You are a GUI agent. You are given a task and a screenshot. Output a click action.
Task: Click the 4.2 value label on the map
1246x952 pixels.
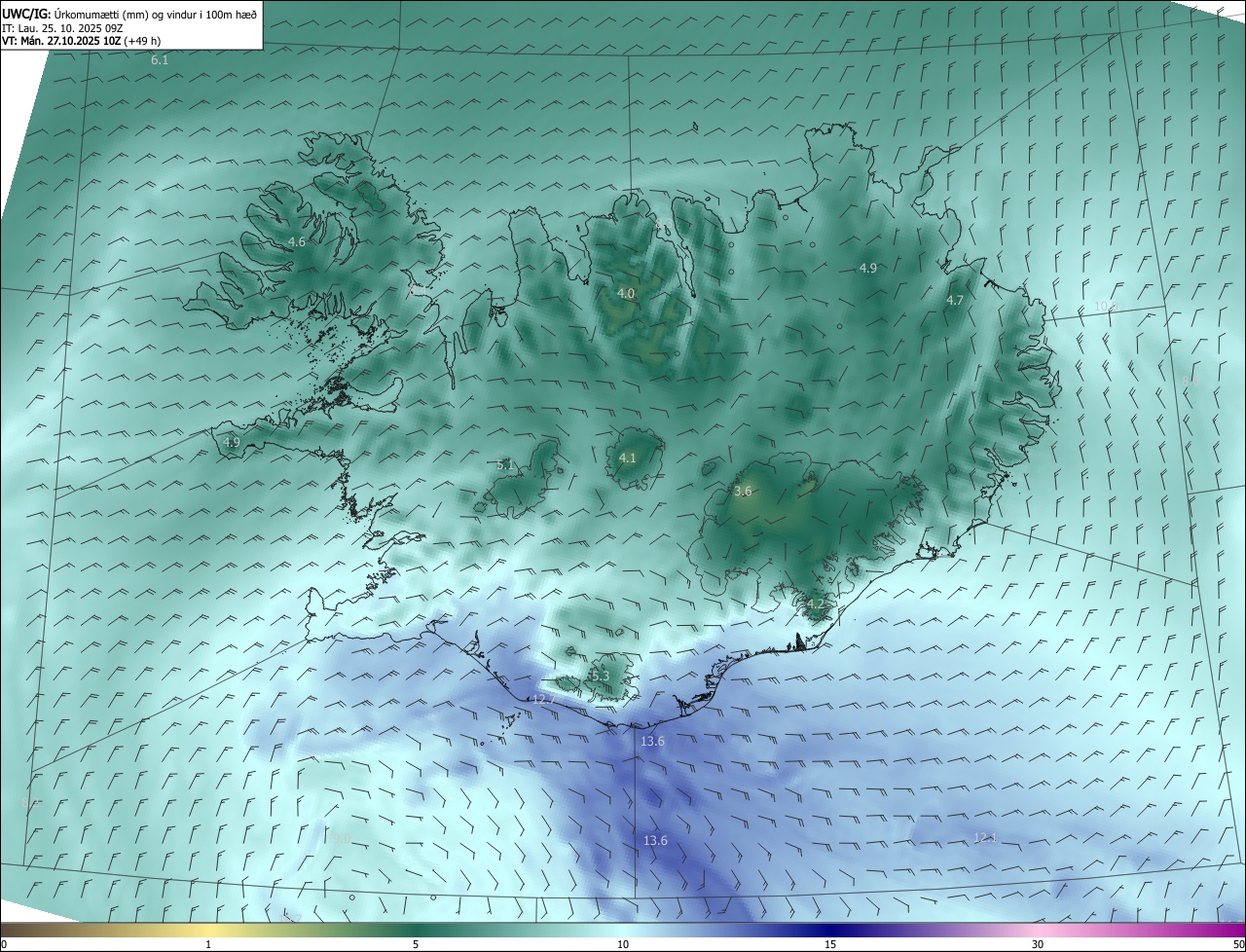(816, 604)
